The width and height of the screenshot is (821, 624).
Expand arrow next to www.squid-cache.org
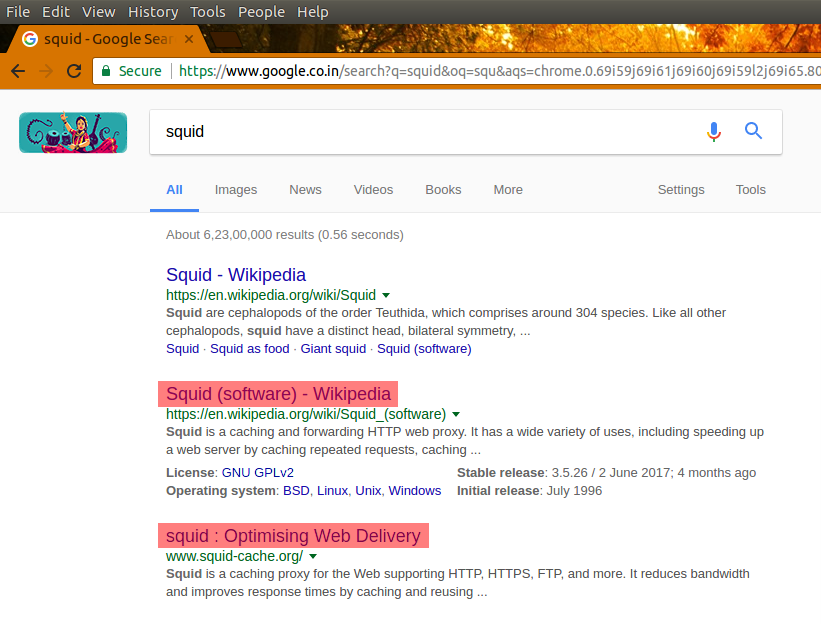point(313,556)
